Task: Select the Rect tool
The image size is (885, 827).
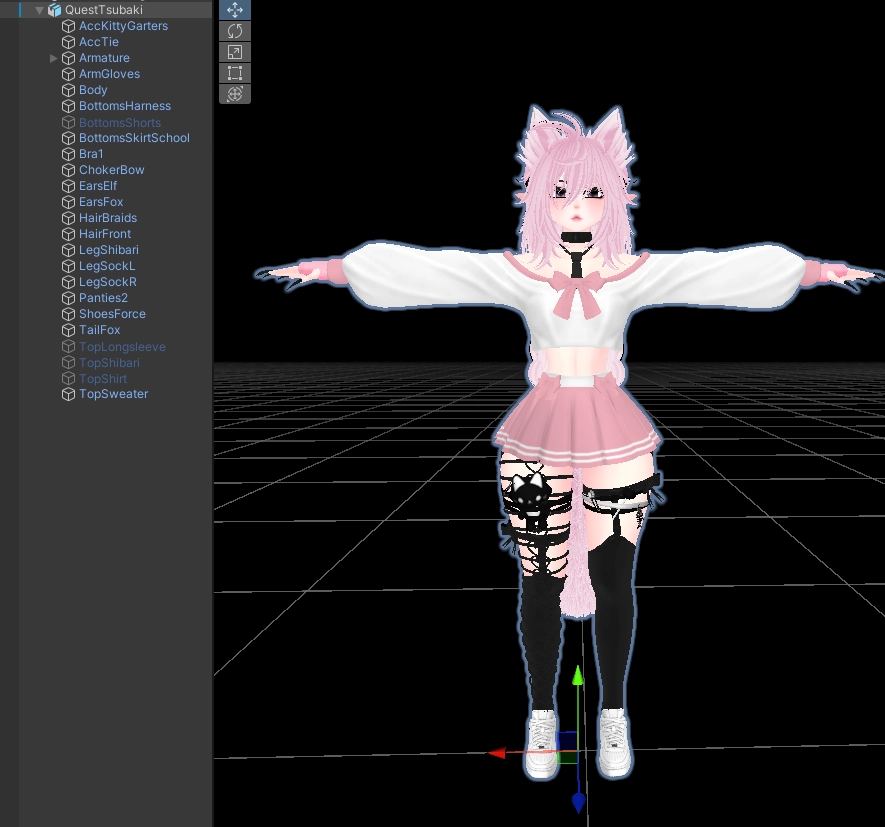Action: tap(235, 73)
